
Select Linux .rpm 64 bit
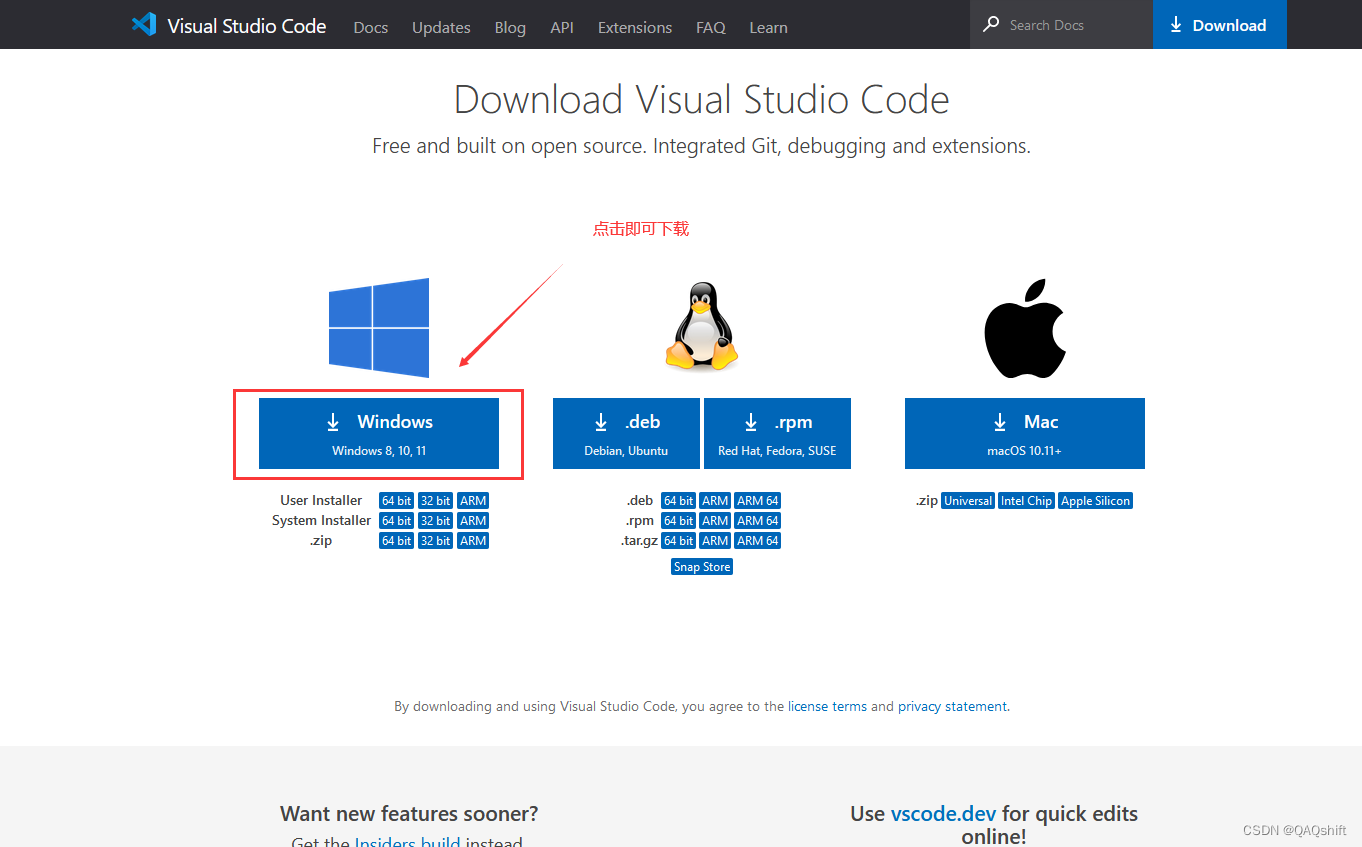pos(678,521)
